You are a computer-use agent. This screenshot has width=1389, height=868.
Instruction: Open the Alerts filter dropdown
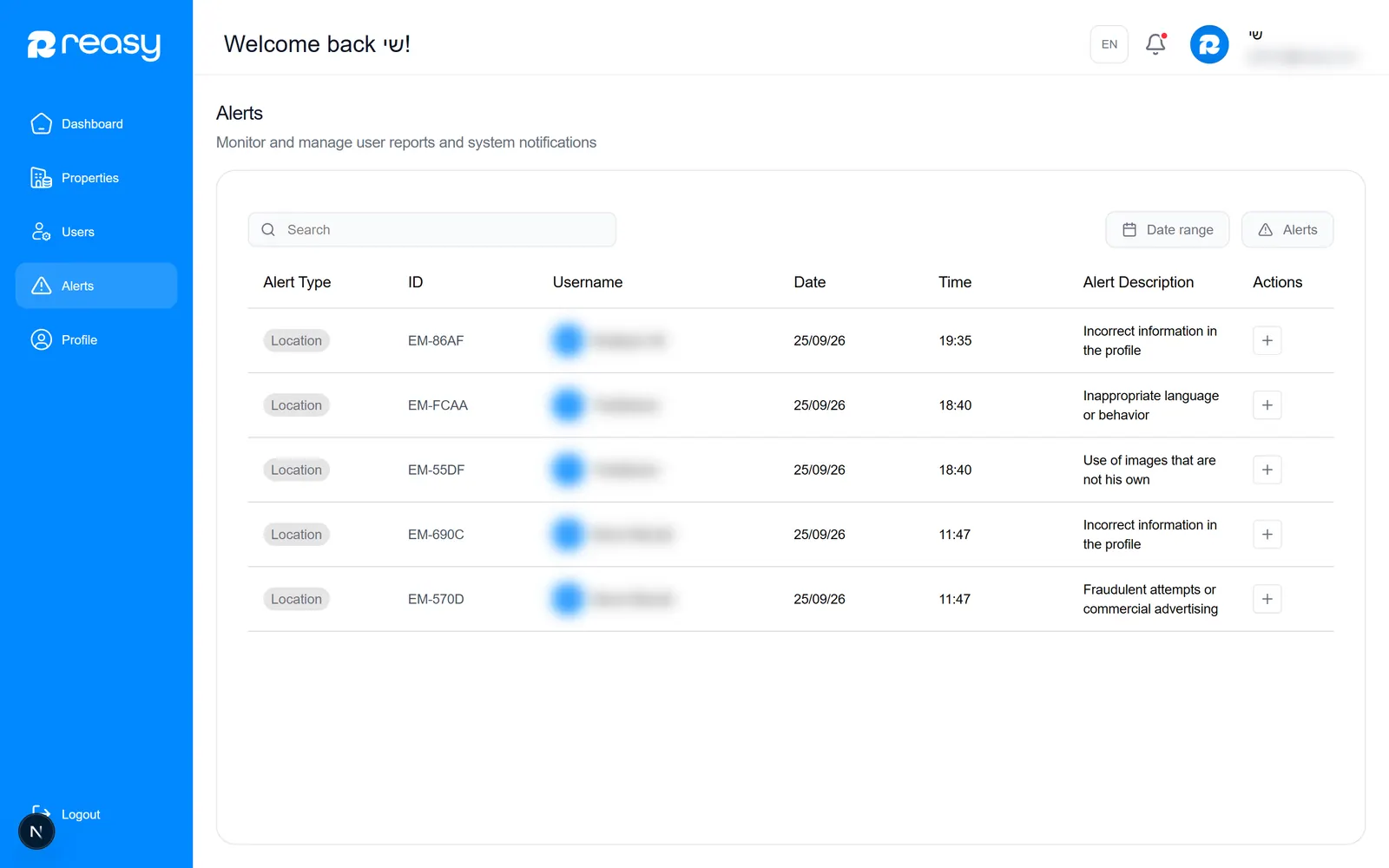coord(1287,230)
